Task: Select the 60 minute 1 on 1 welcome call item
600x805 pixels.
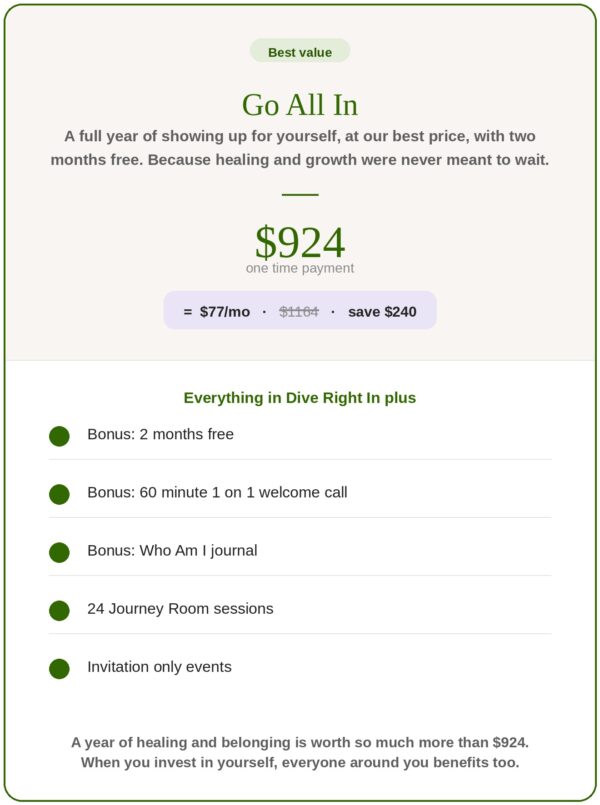Action: (300, 492)
